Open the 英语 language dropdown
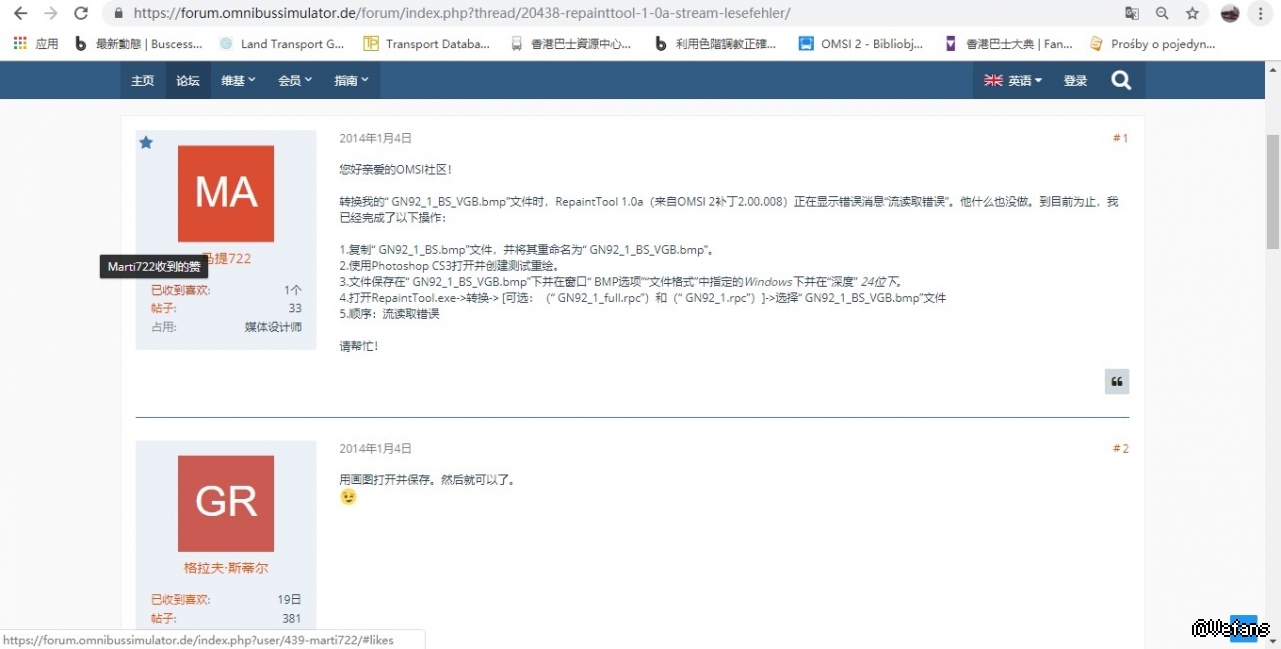 [x=1013, y=80]
